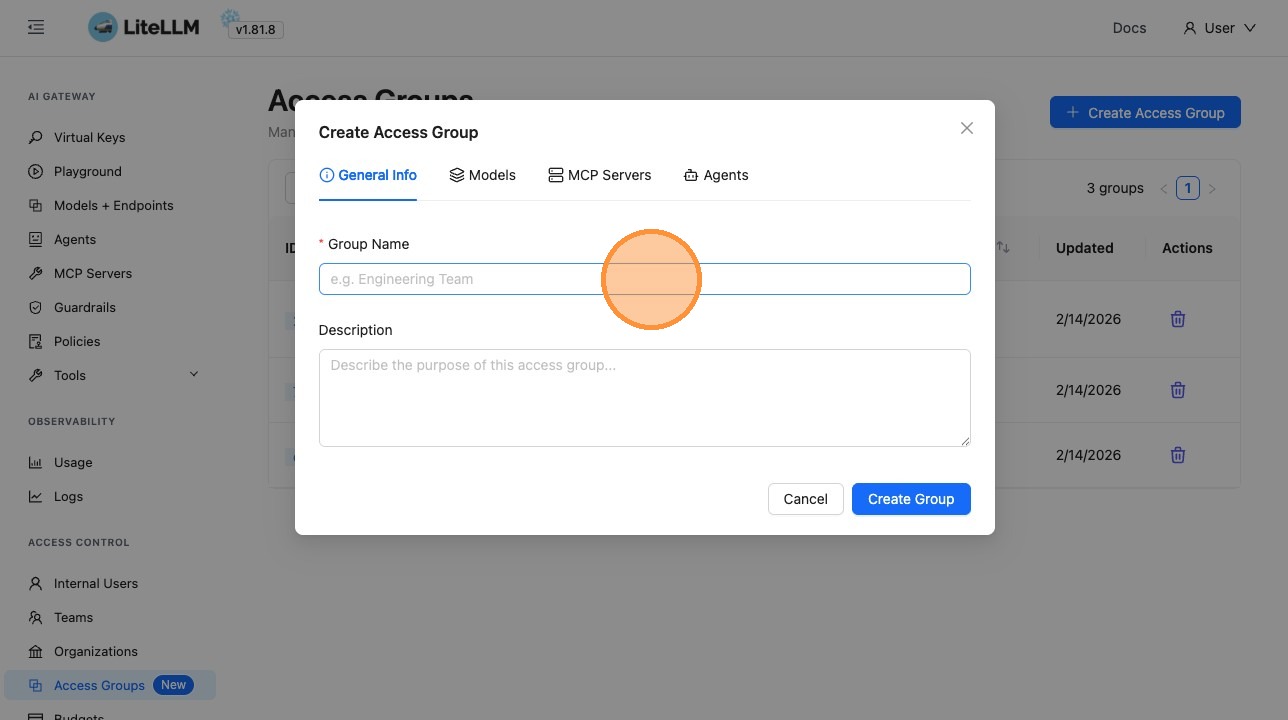
Task: Click the Playground play icon
Action: coord(36,171)
